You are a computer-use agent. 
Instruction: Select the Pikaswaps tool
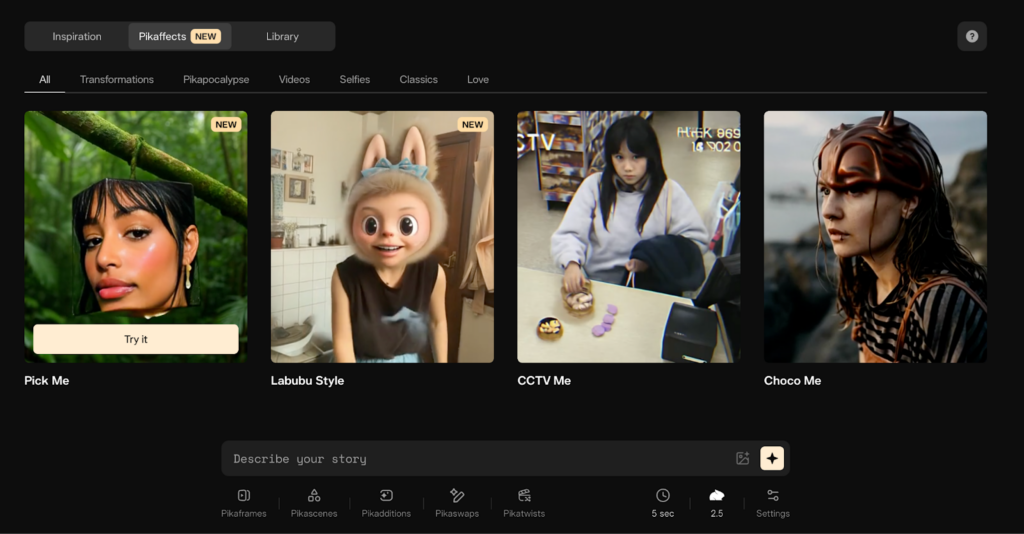pyautogui.click(x=456, y=503)
